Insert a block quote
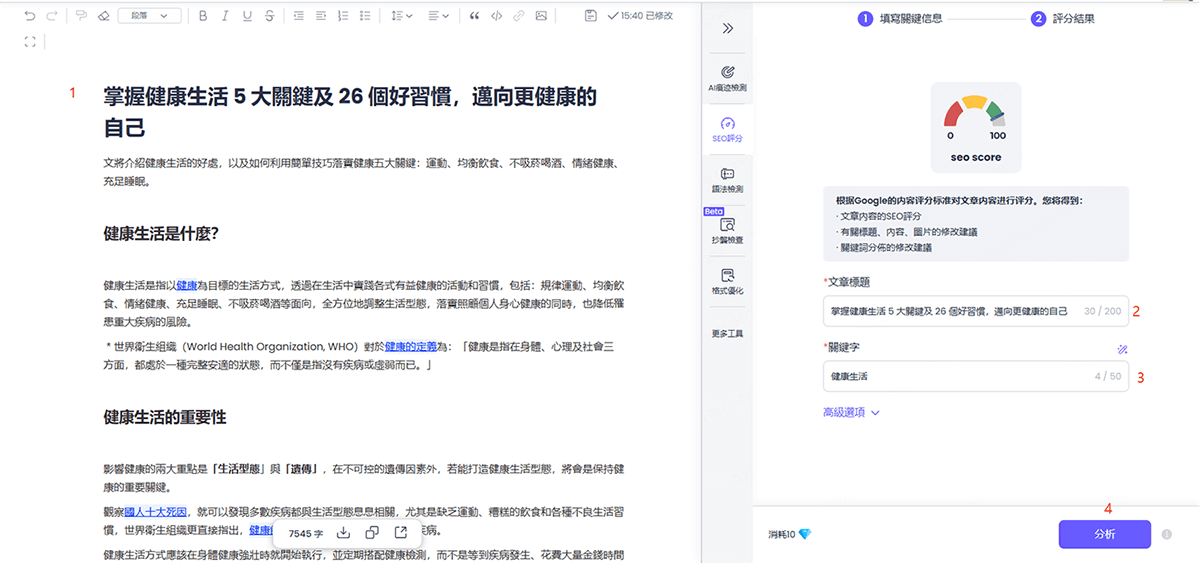This screenshot has width=1200, height=563. pos(475,16)
